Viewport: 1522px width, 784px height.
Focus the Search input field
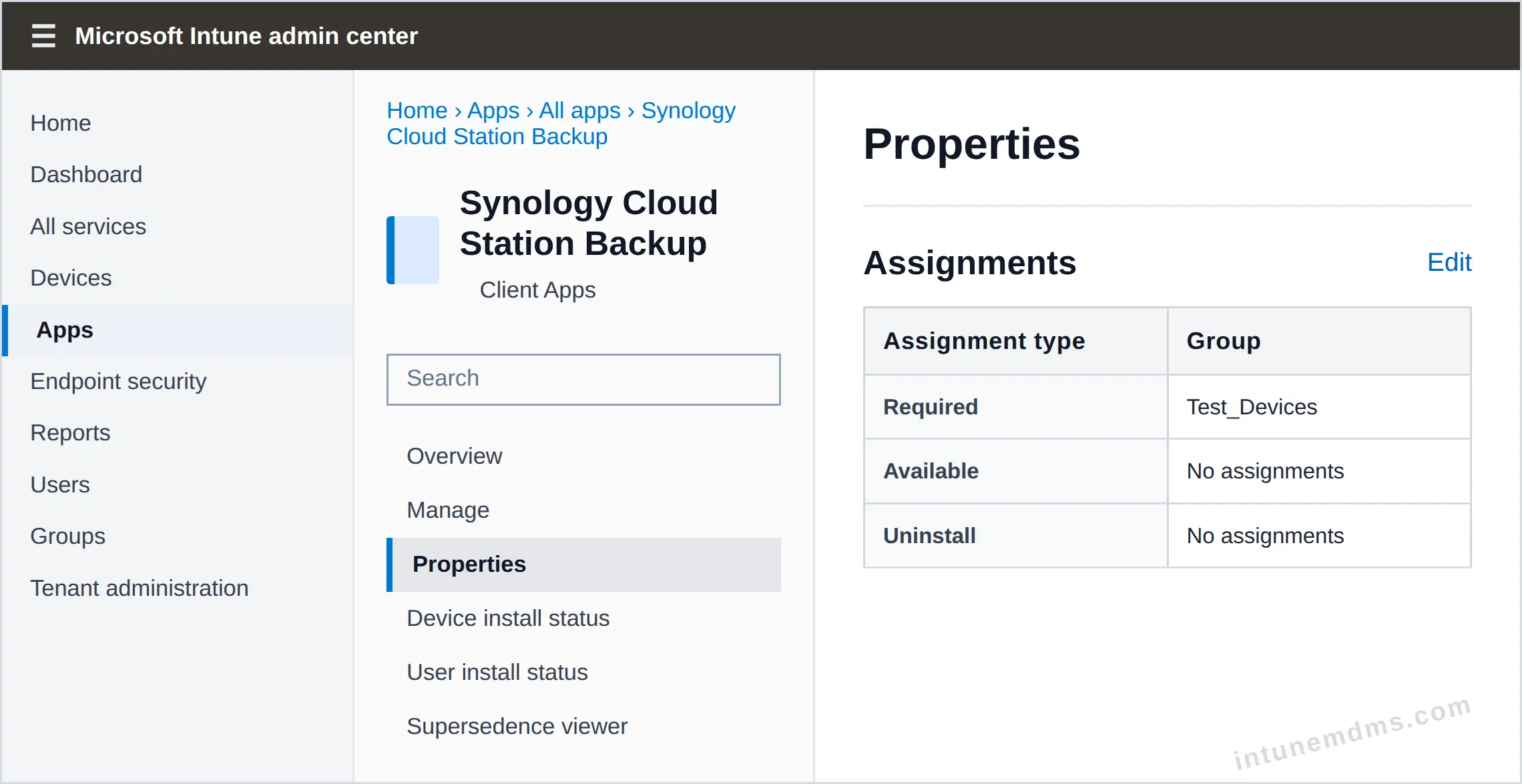pyautogui.click(x=583, y=379)
